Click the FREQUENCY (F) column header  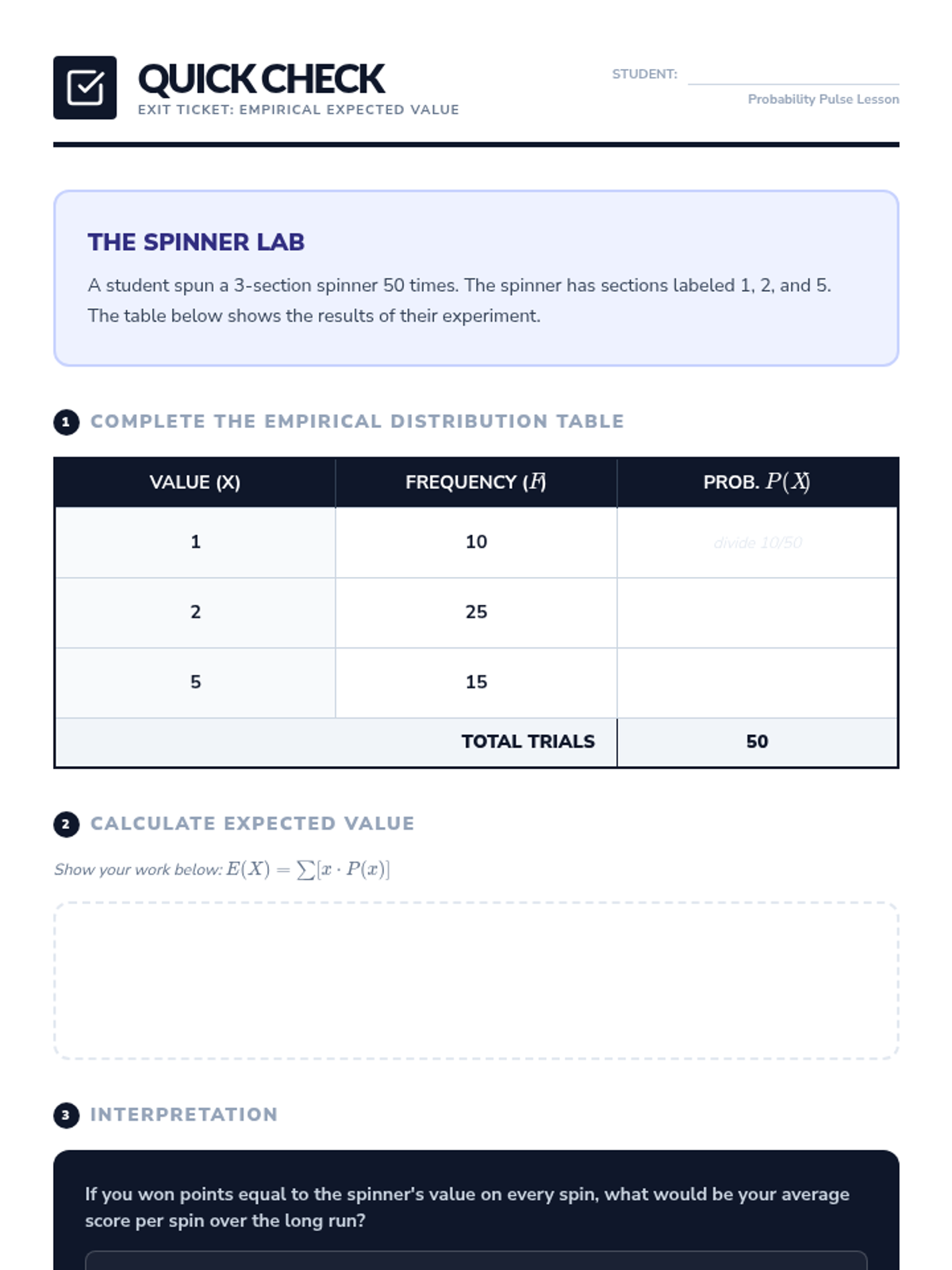pyautogui.click(x=476, y=483)
